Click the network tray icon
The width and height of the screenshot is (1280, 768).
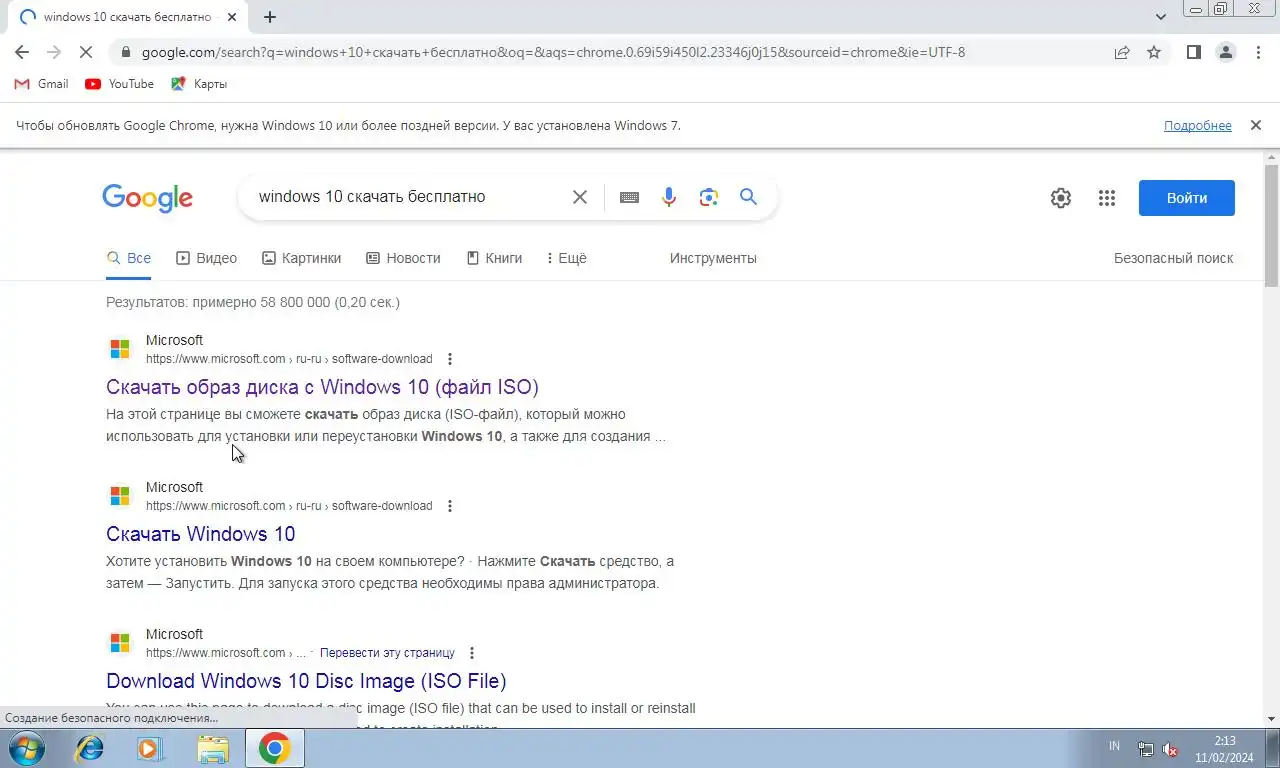click(x=1146, y=749)
